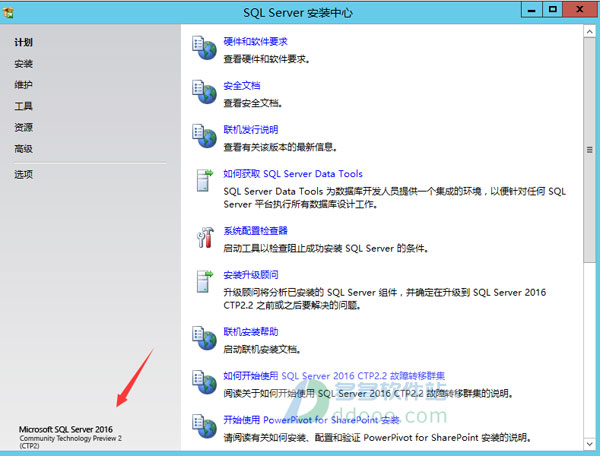Open the 安全文档 link
600x456 pixels.
click(x=241, y=85)
